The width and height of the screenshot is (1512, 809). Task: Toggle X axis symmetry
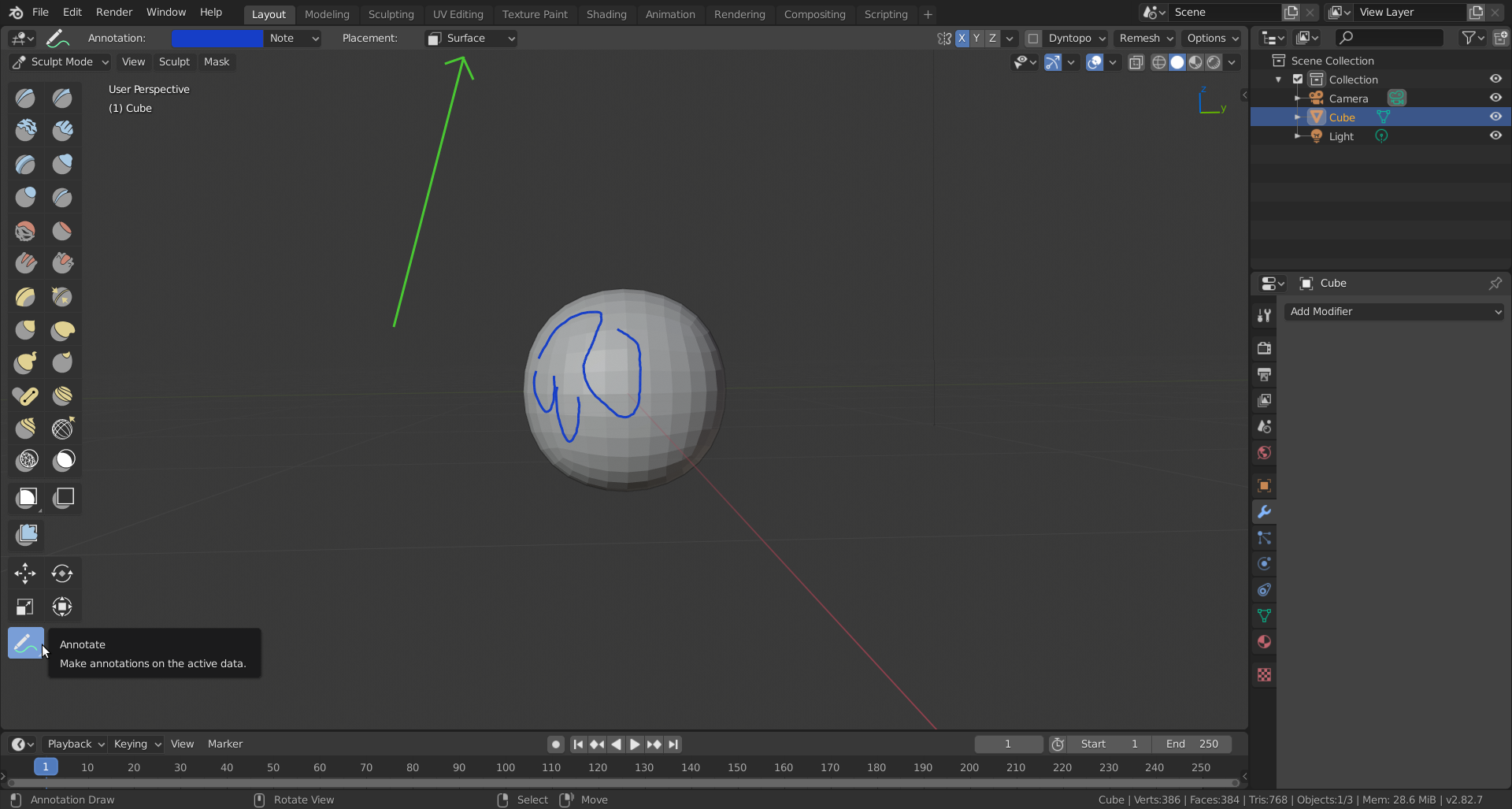pos(962,38)
